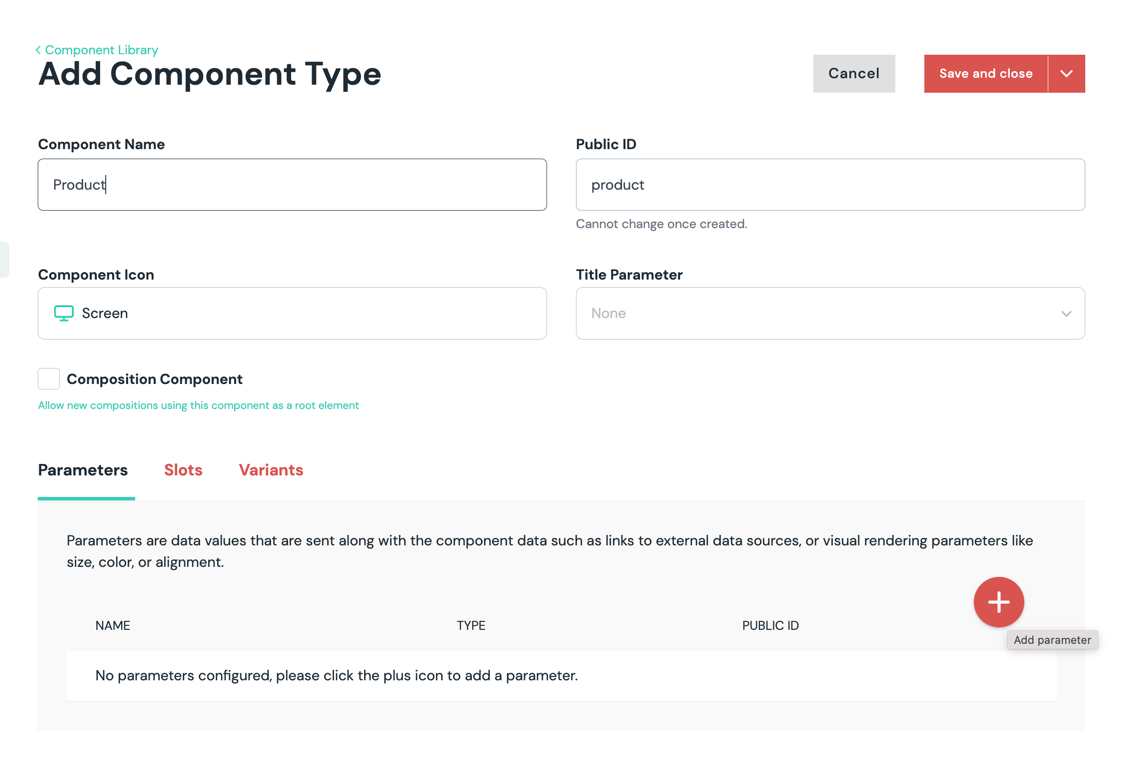Click the TYPE column header

471,626
